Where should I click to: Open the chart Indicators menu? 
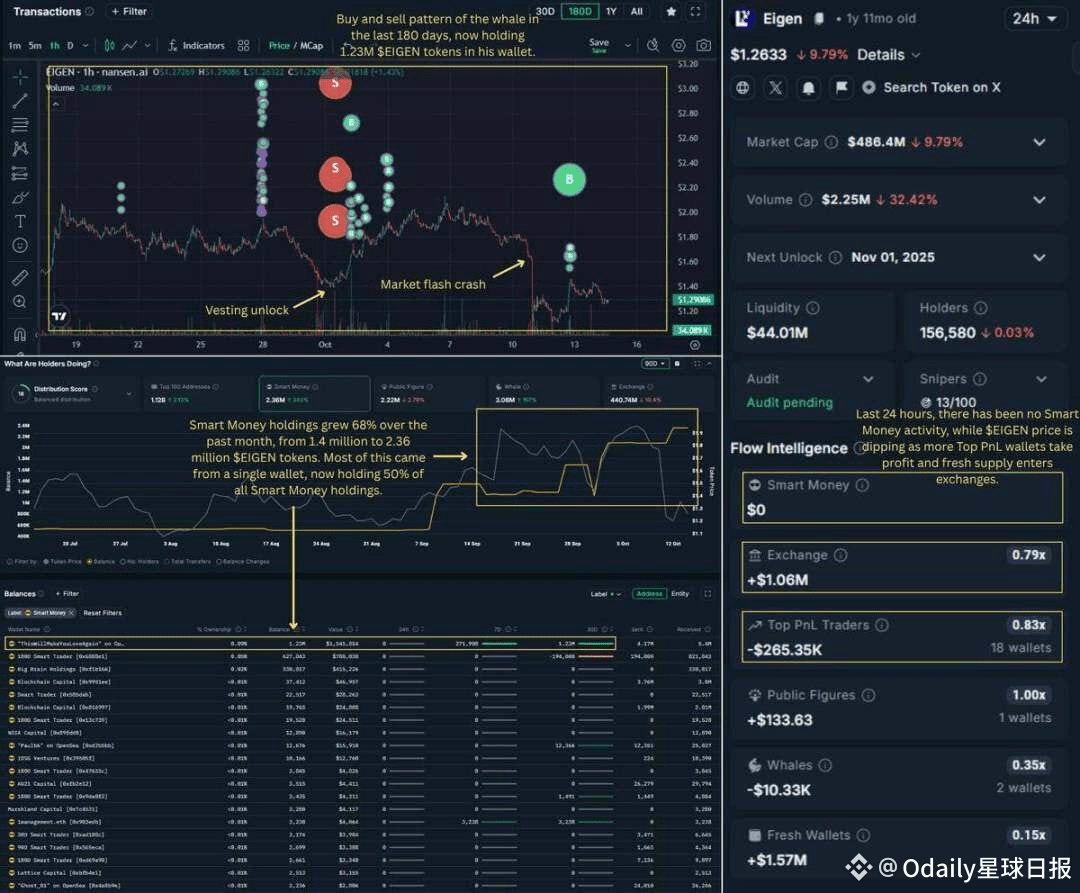click(196, 45)
